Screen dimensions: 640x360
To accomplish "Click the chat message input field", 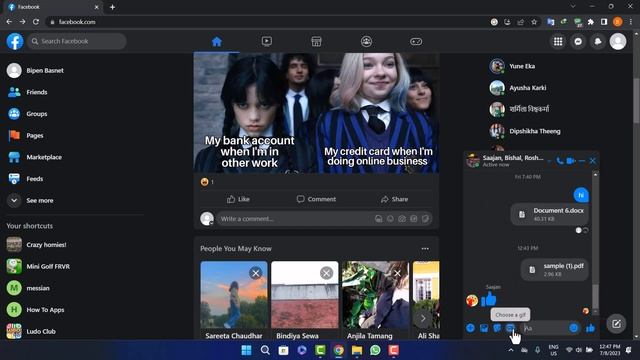I will pyautogui.click(x=545, y=328).
